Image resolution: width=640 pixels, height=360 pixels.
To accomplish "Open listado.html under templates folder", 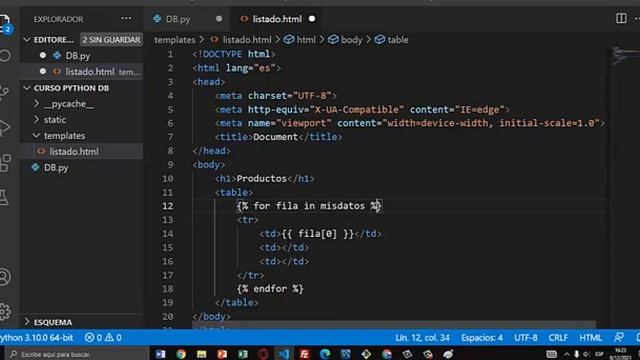I will tap(74, 151).
